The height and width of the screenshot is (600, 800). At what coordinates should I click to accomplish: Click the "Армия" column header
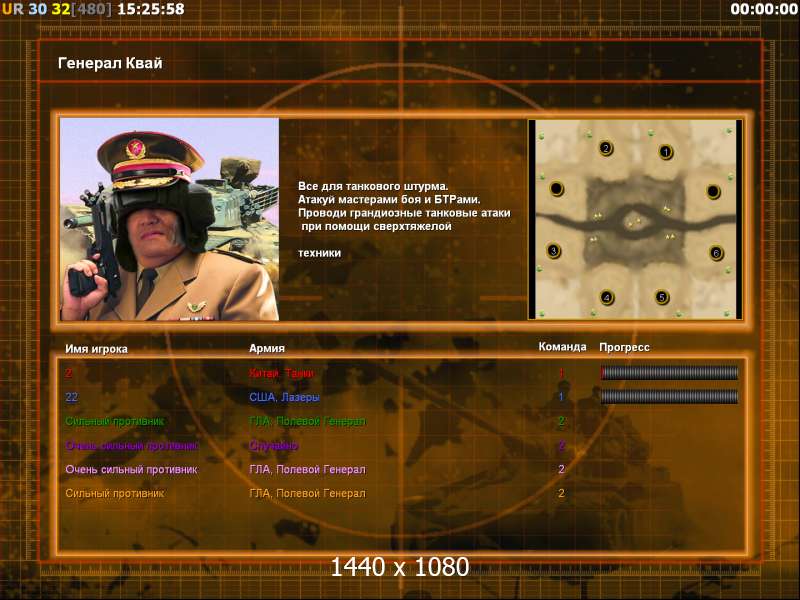point(267,348)
